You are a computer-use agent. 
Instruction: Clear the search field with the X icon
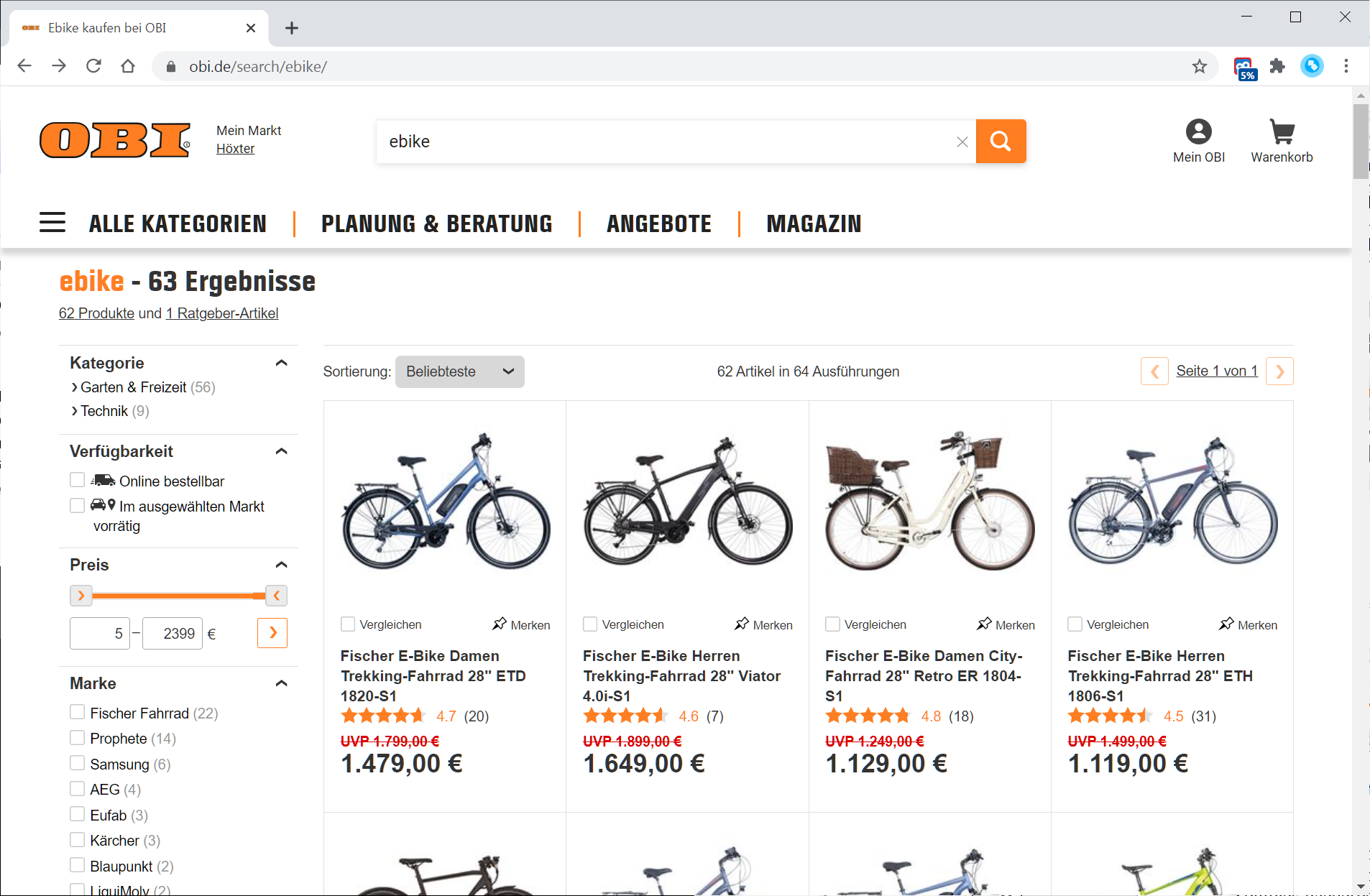pos(962,142)
